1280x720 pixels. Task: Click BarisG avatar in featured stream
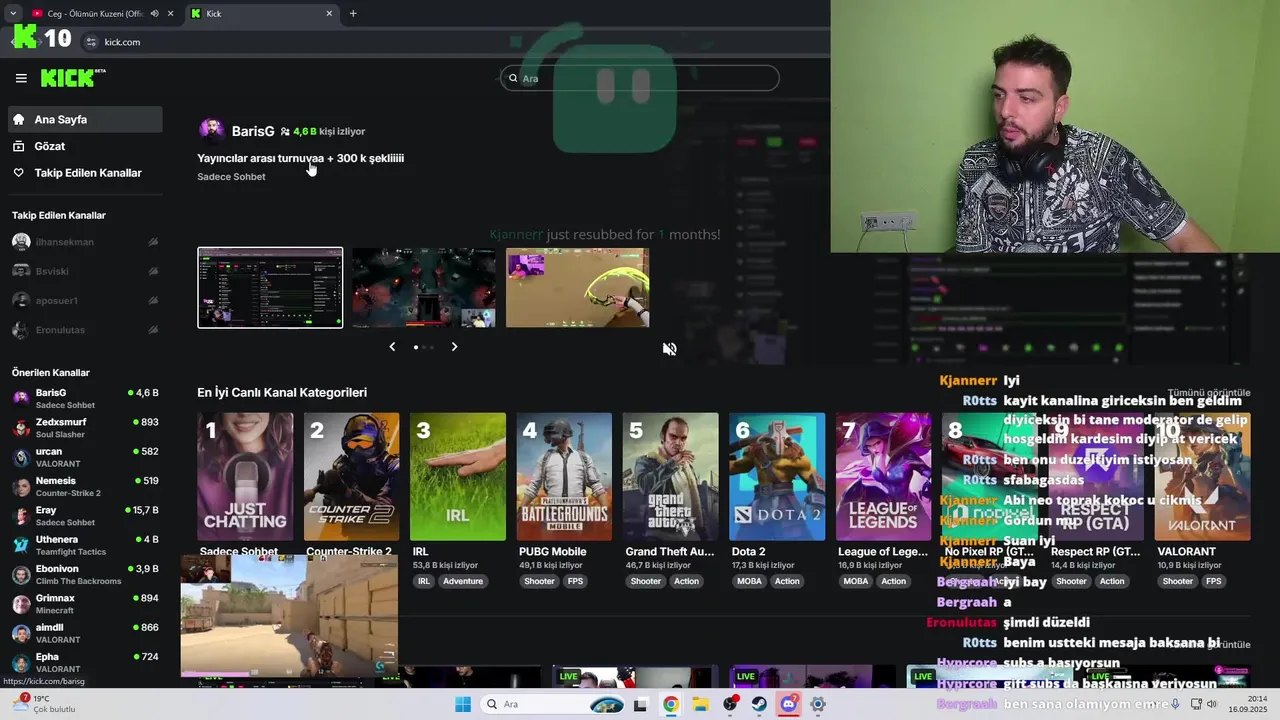click(212, 131)
